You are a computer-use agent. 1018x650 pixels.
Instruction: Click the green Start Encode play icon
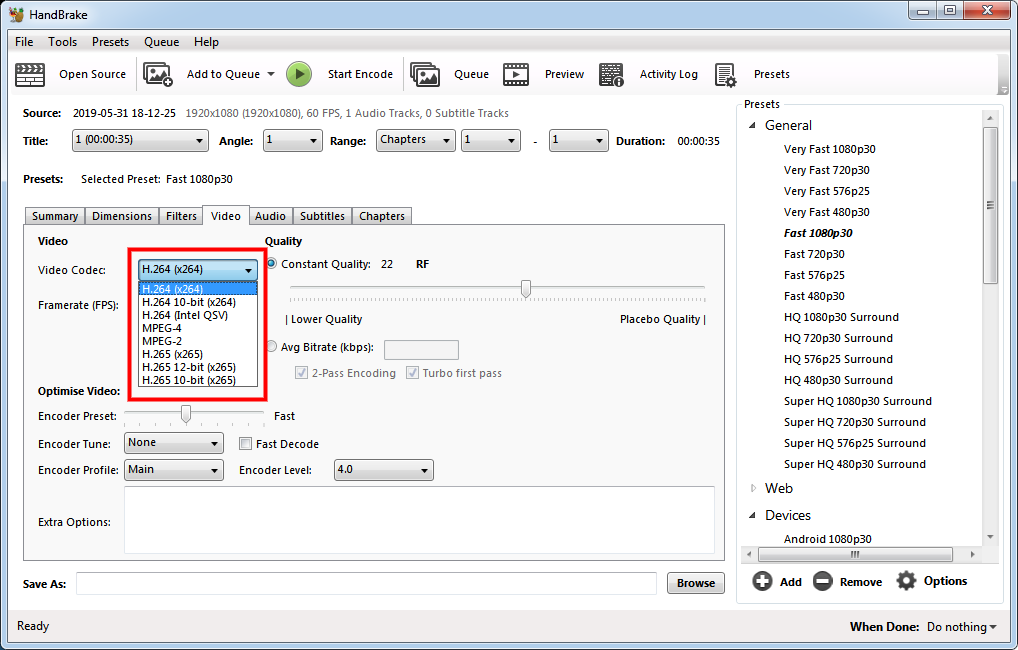tap(299, 74)
